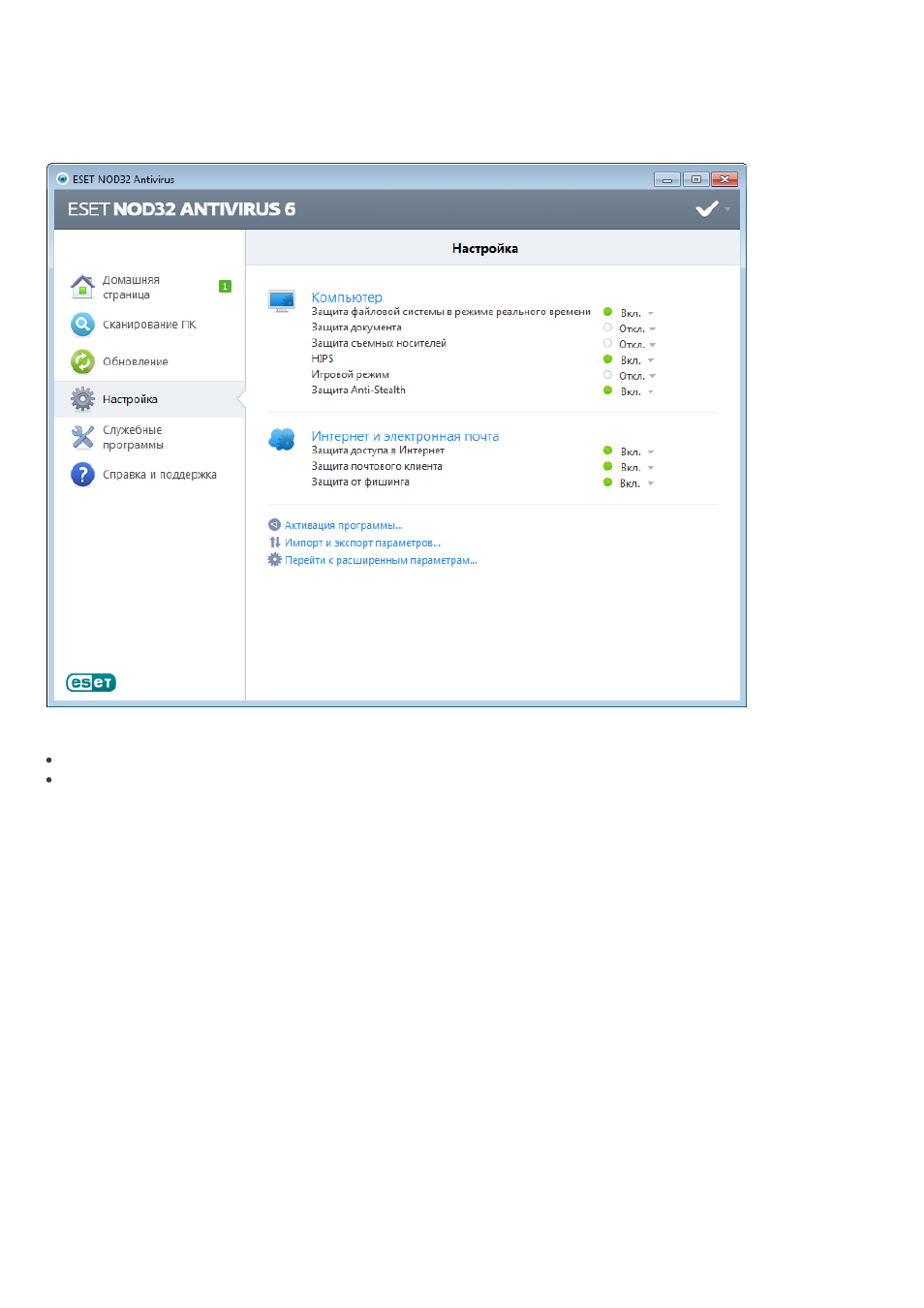Toggle status dot for Игровой режим

[607, 375]
